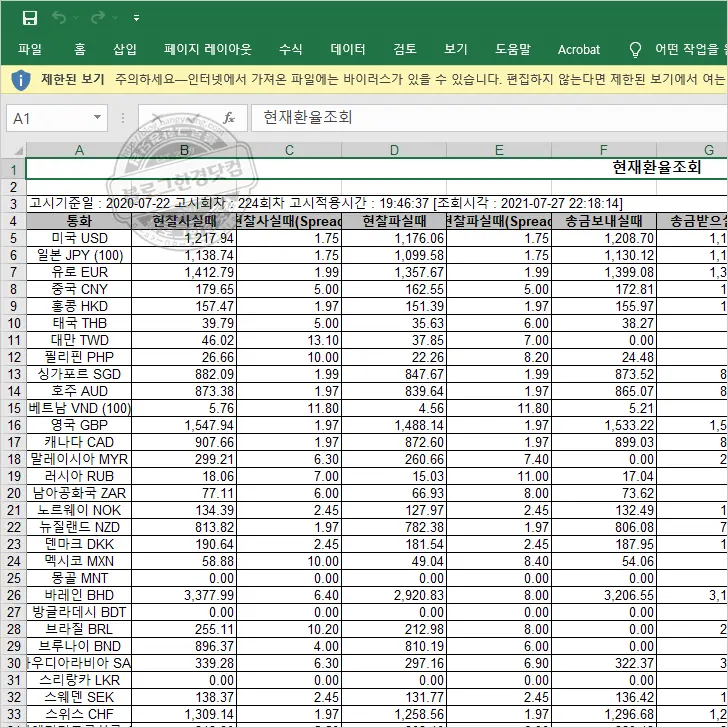
Task: Open the Acrobat ribbon tab
Action: [x=579, y=49]
